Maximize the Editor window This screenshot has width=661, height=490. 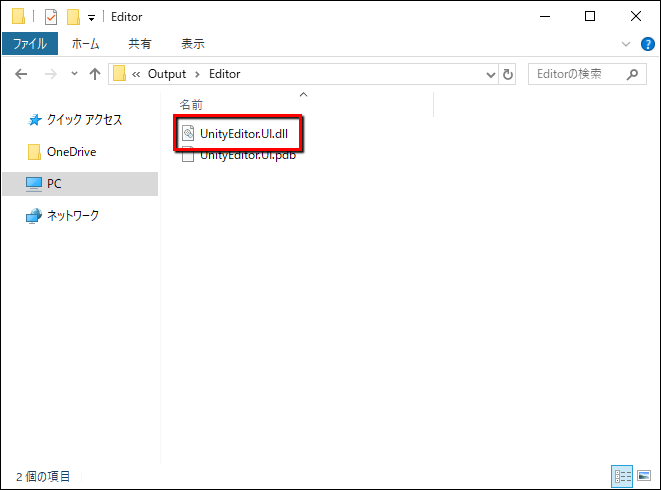590,16
